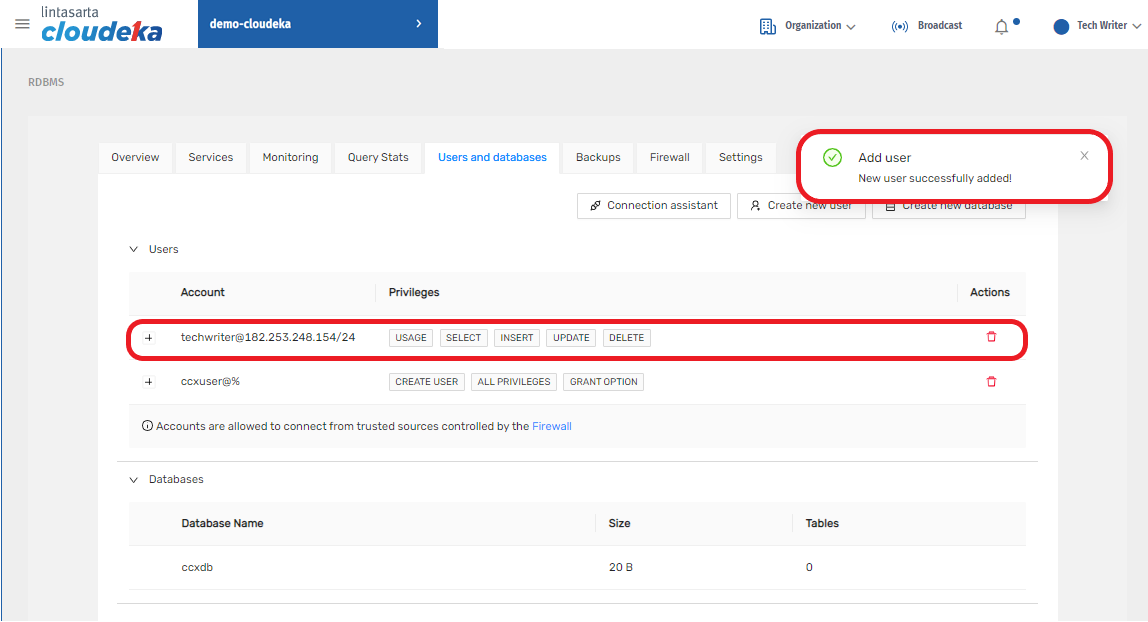Click the Lintasarta Cloudeka logo
This screenshot has width=1148, height=622.
[x=101, y=25]
